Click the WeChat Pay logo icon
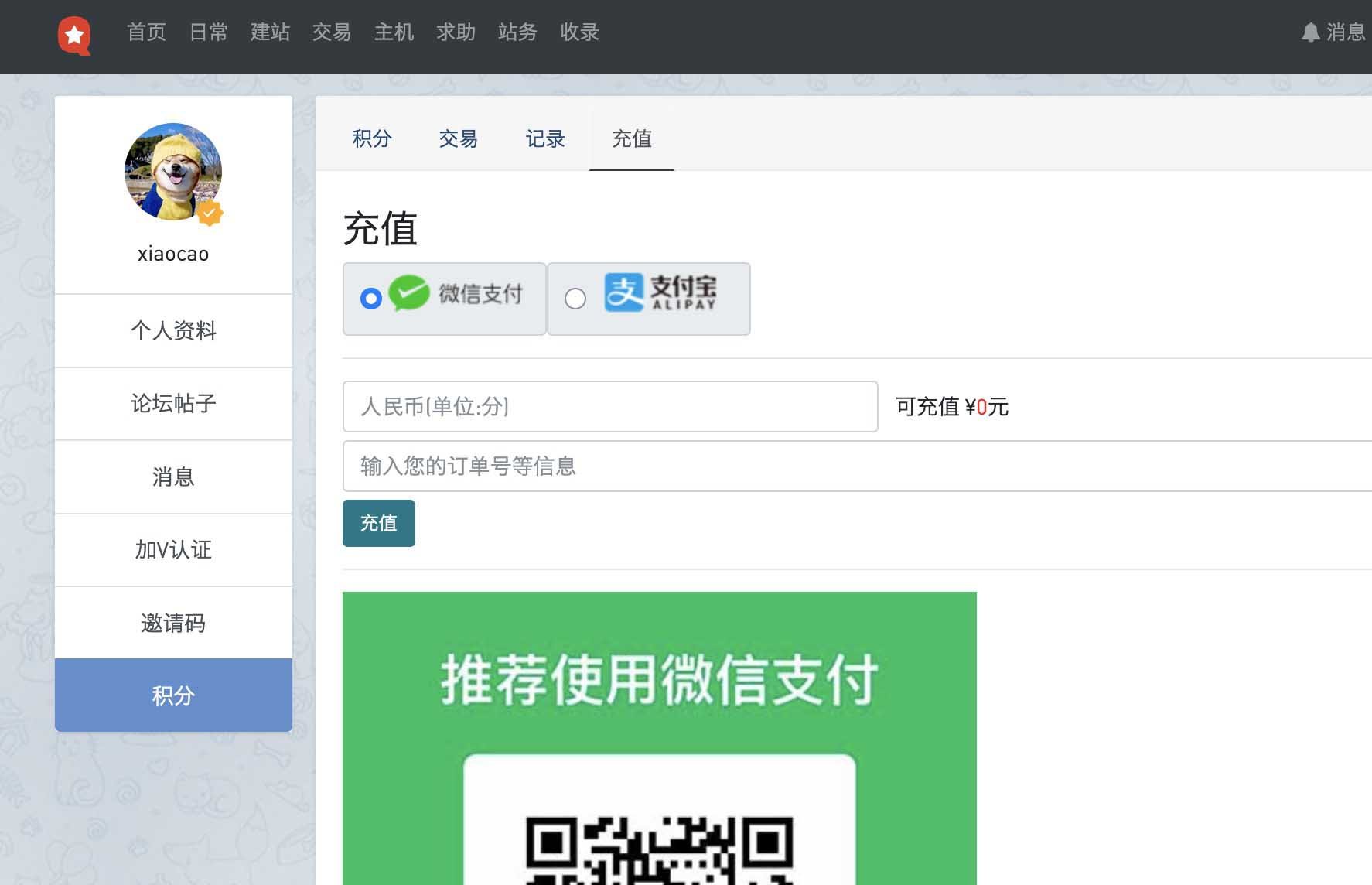The image size is (1372, 885). (409, 294)
